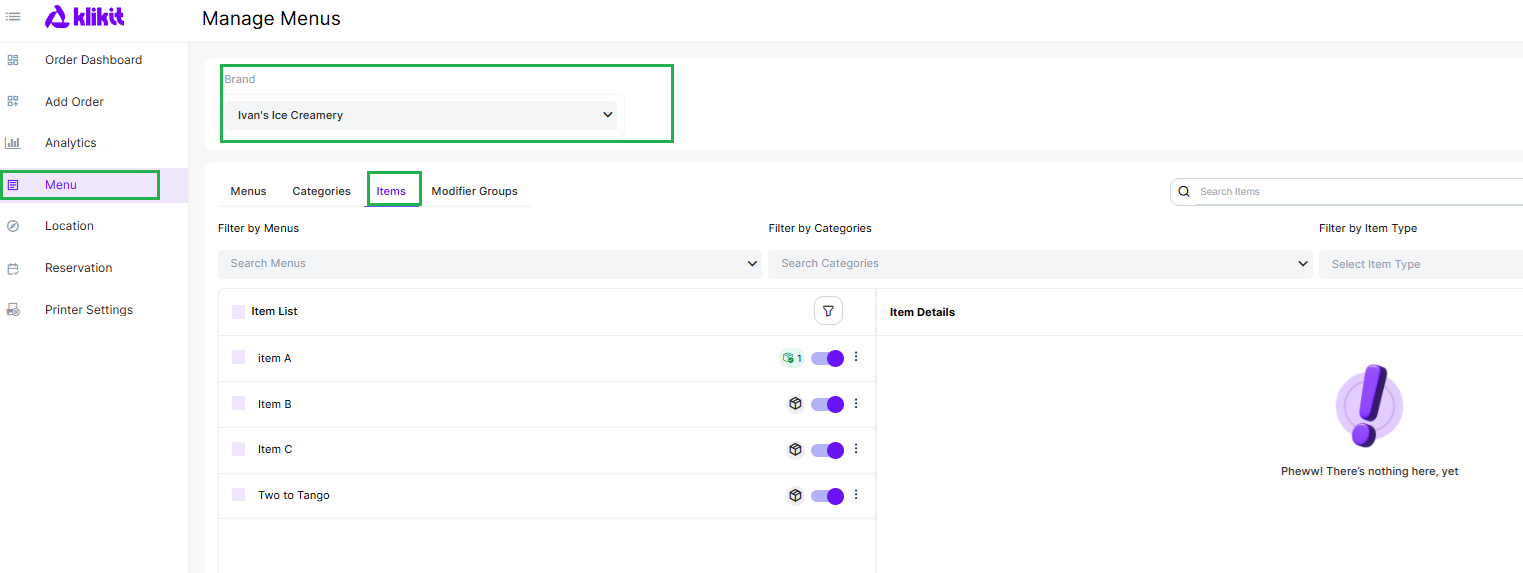Go to Order Dashboard in sidebar

point(93,60)
